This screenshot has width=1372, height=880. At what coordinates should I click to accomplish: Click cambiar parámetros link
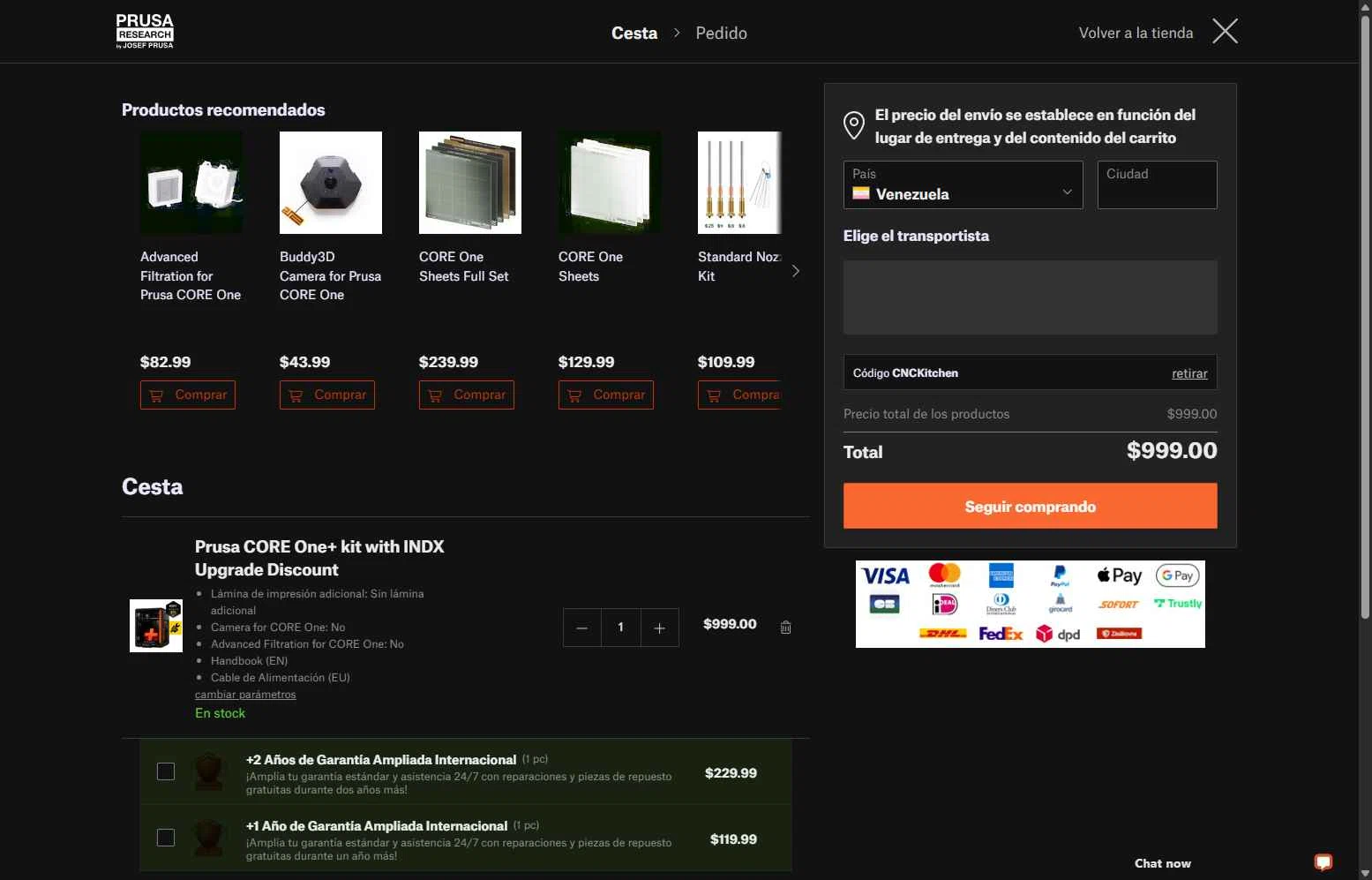click(245, 695)
